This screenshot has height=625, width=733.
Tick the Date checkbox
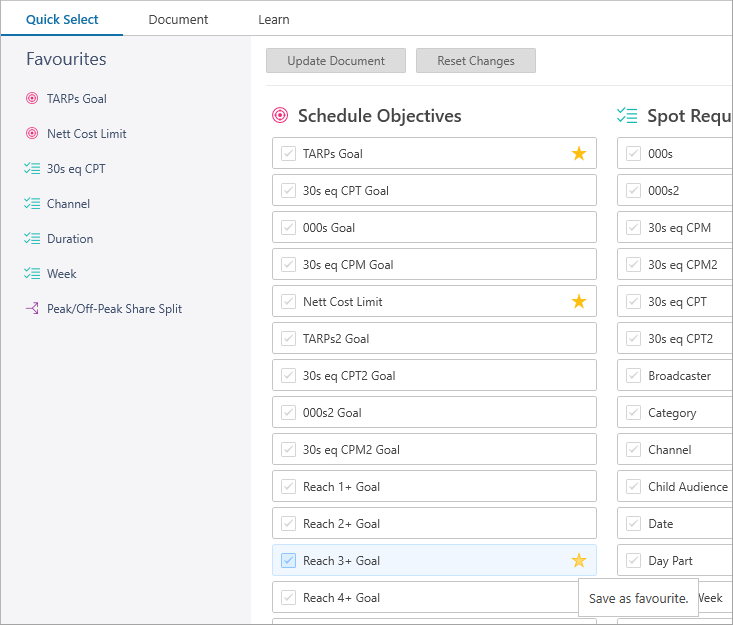click(633, 523)
